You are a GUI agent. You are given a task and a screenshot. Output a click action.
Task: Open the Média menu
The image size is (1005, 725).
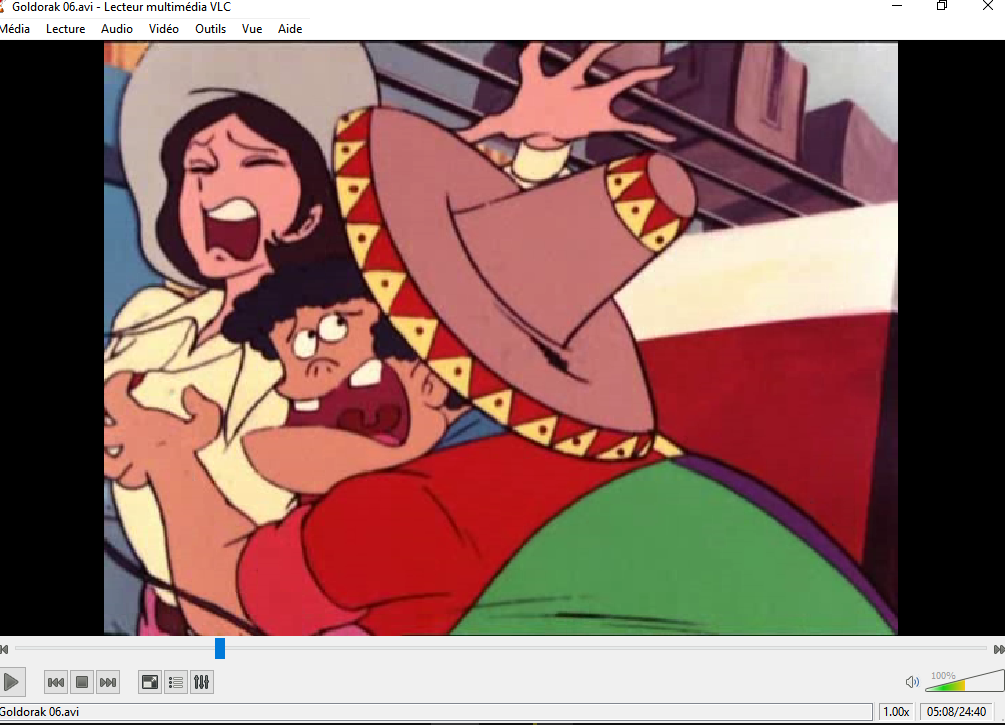click(15, 29)
